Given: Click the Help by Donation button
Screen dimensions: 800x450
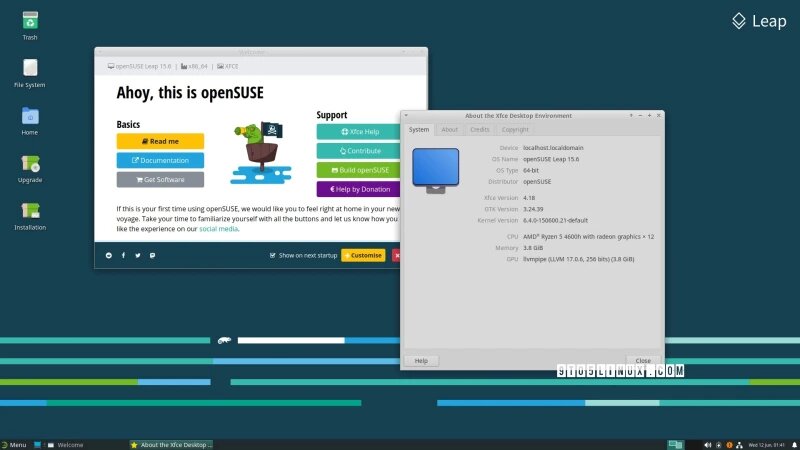Looking at the screenshot, I should 358,189.
